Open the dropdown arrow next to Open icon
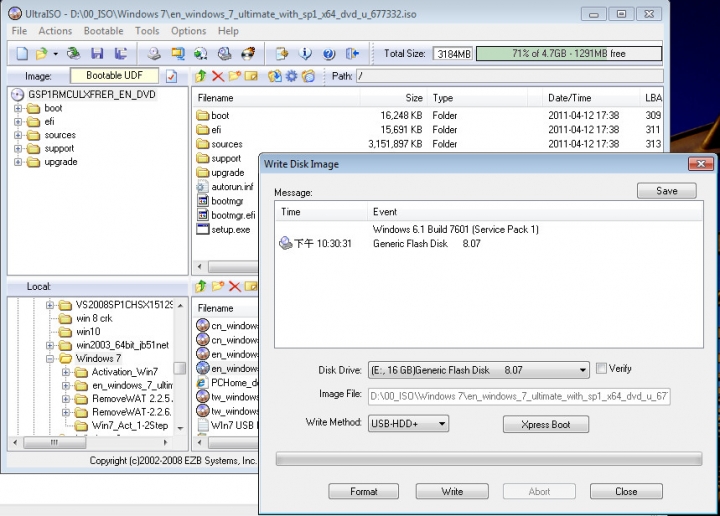The width and height of the screenshot is (720, 516). tap(56, 54)
